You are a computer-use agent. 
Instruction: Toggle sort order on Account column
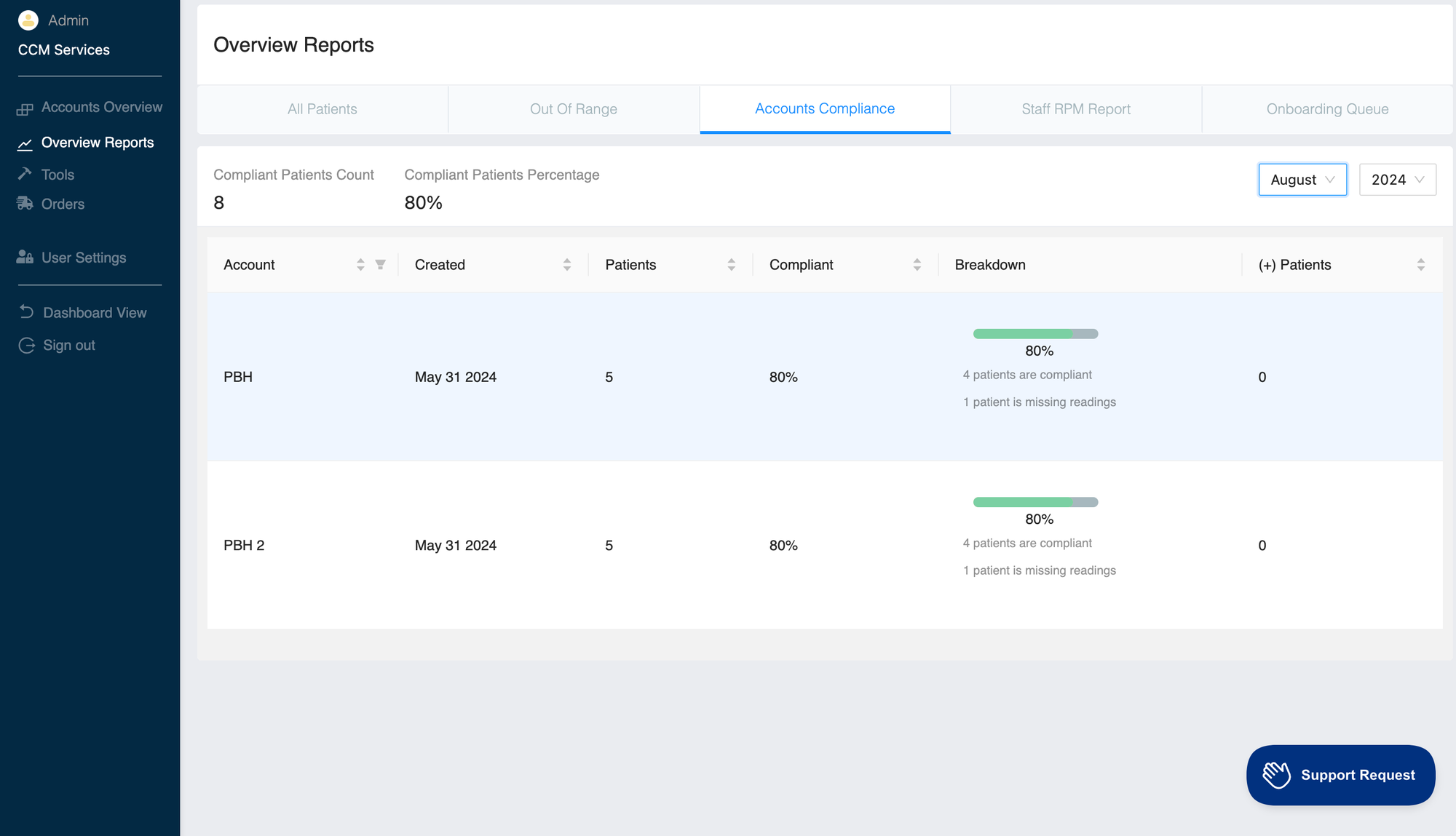click(x=360, y=265)
